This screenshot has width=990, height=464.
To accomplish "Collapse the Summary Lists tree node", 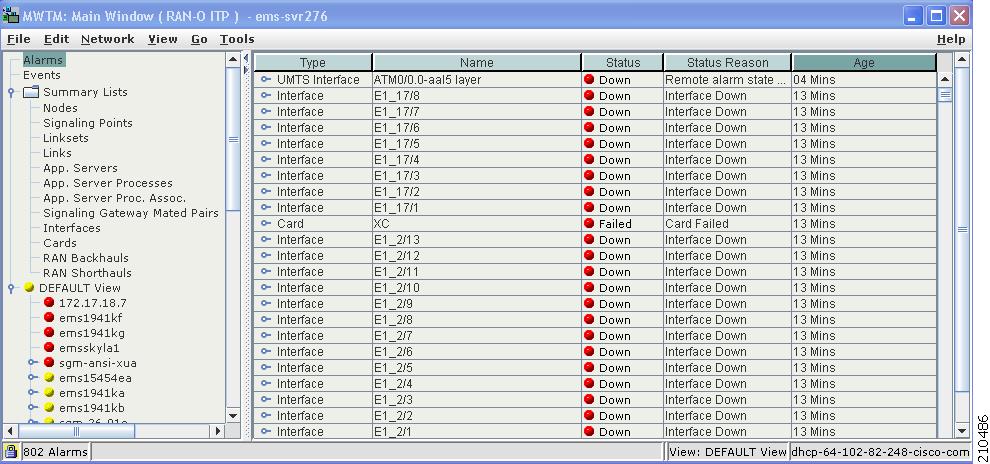I will point(11,93).
